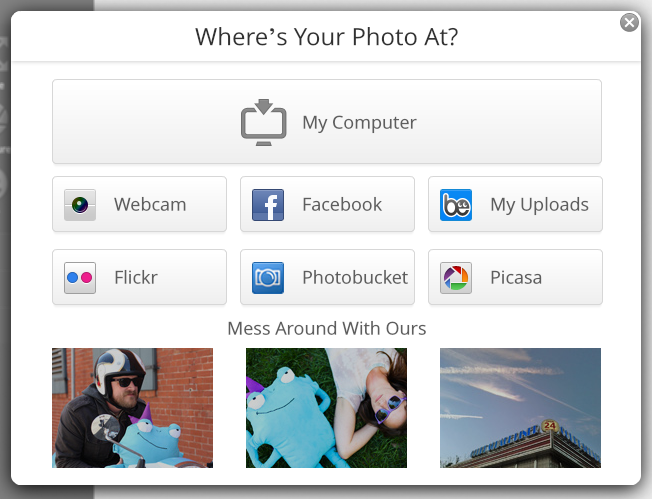
Task: Use the motorcycle rider sample photo
Action: pyautogui.click(x=132, y=408)
